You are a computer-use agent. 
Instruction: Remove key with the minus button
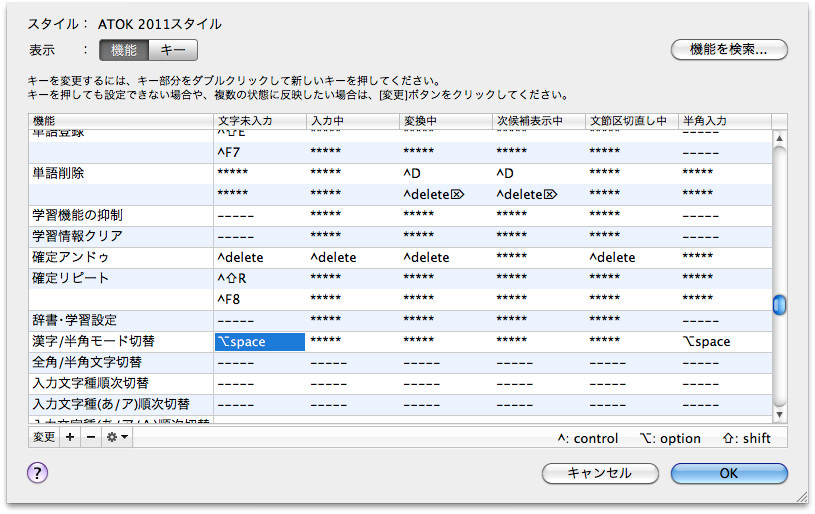pyautogui.click(x=91, y=437)
